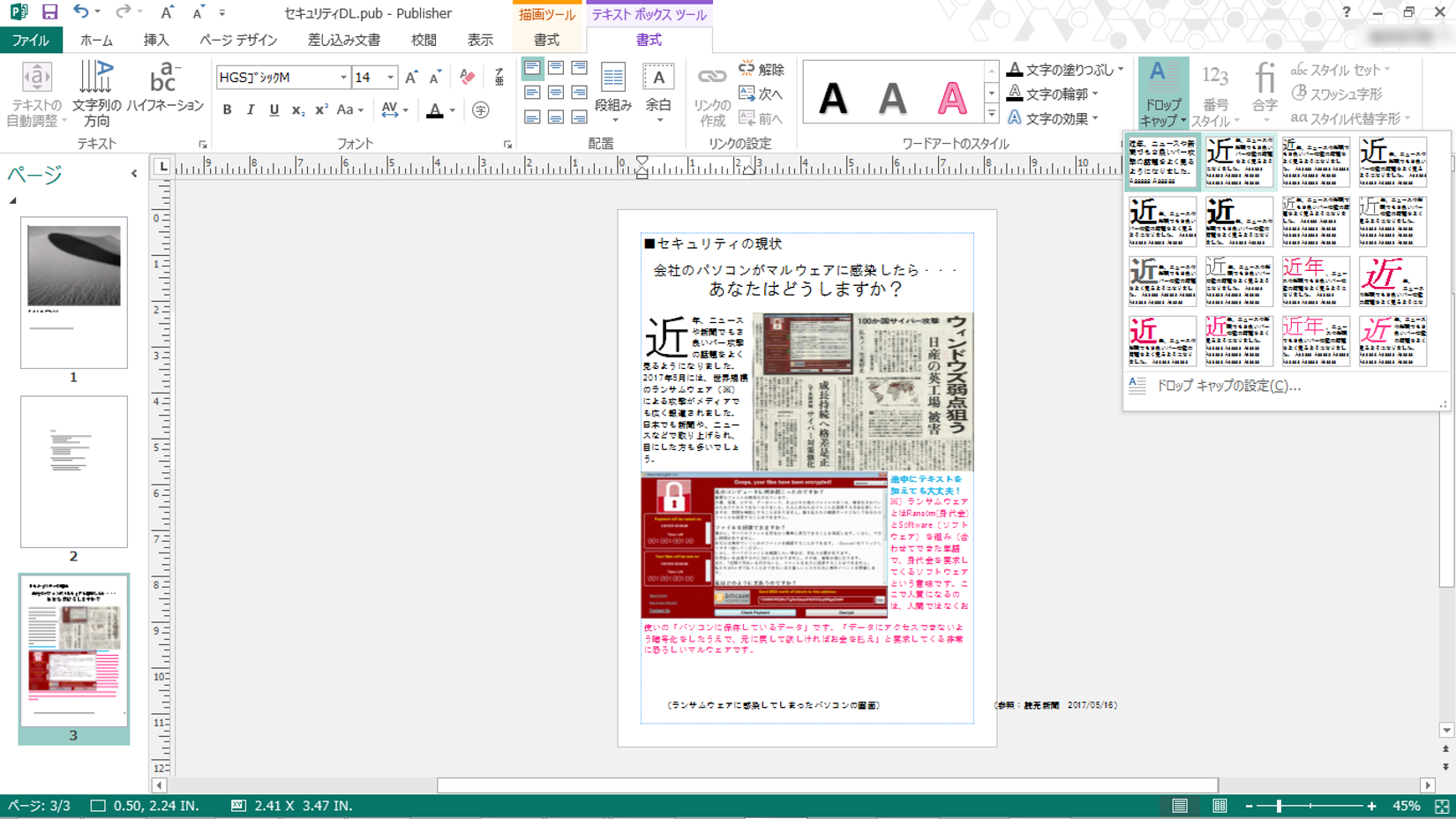The height and width of the screenshot is (819, 1456).
Task: Toggle Underline formatting
Action: pos(274,110)
